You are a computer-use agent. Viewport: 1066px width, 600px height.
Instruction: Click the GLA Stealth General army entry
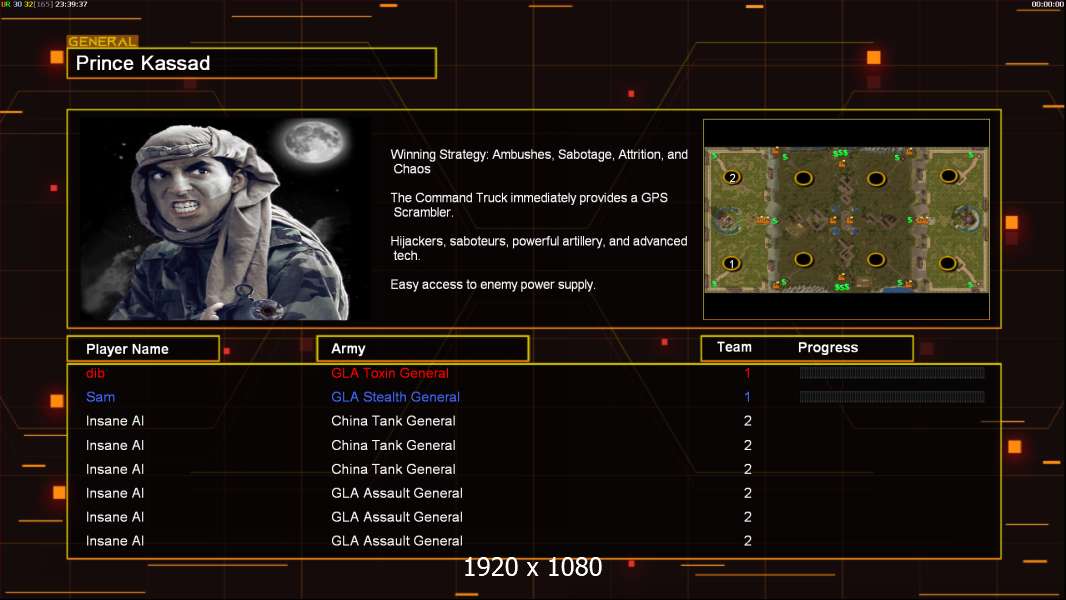coord(395,397)
